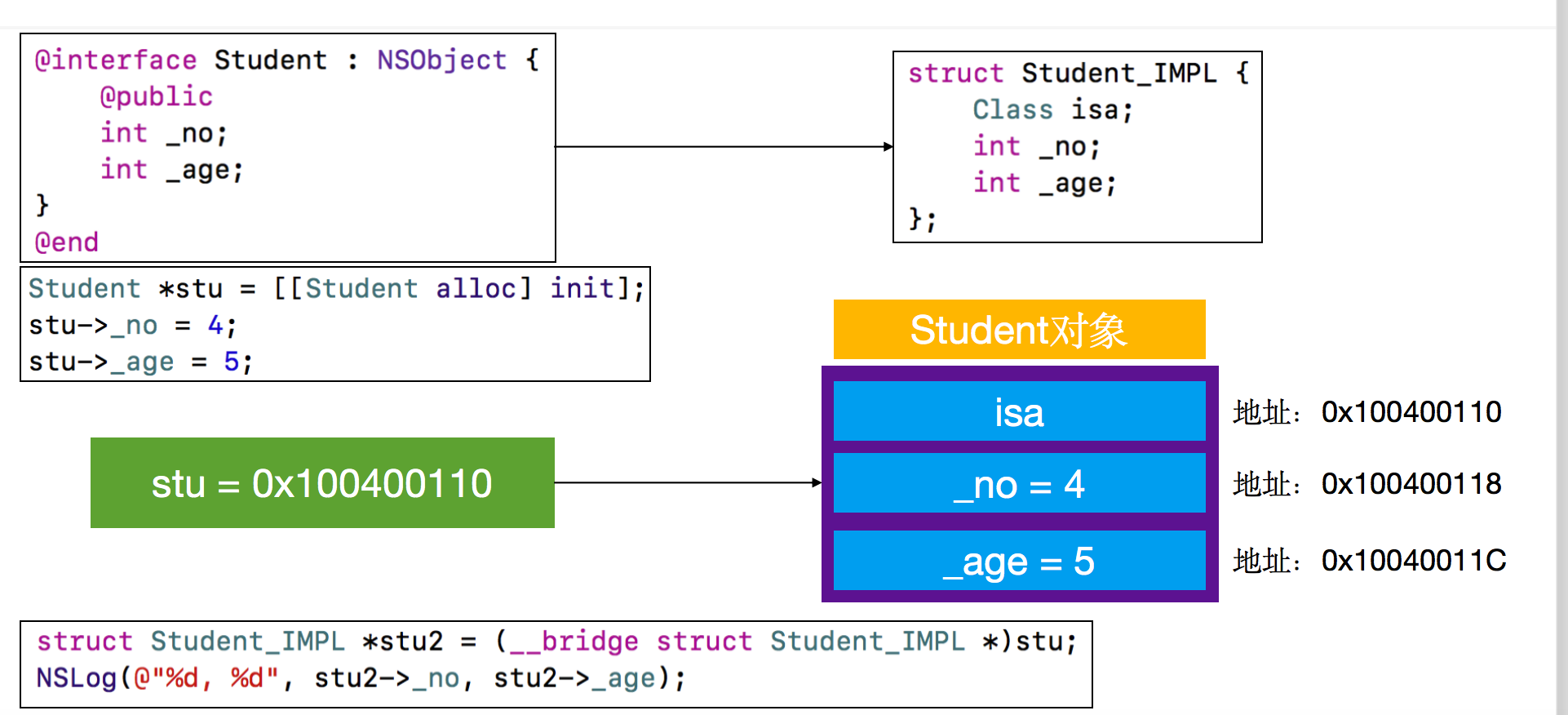Click 'int _no;' inside struct Student_IMPL
Viewport: 1568px width, 715px height.
tap(1036, 147)
